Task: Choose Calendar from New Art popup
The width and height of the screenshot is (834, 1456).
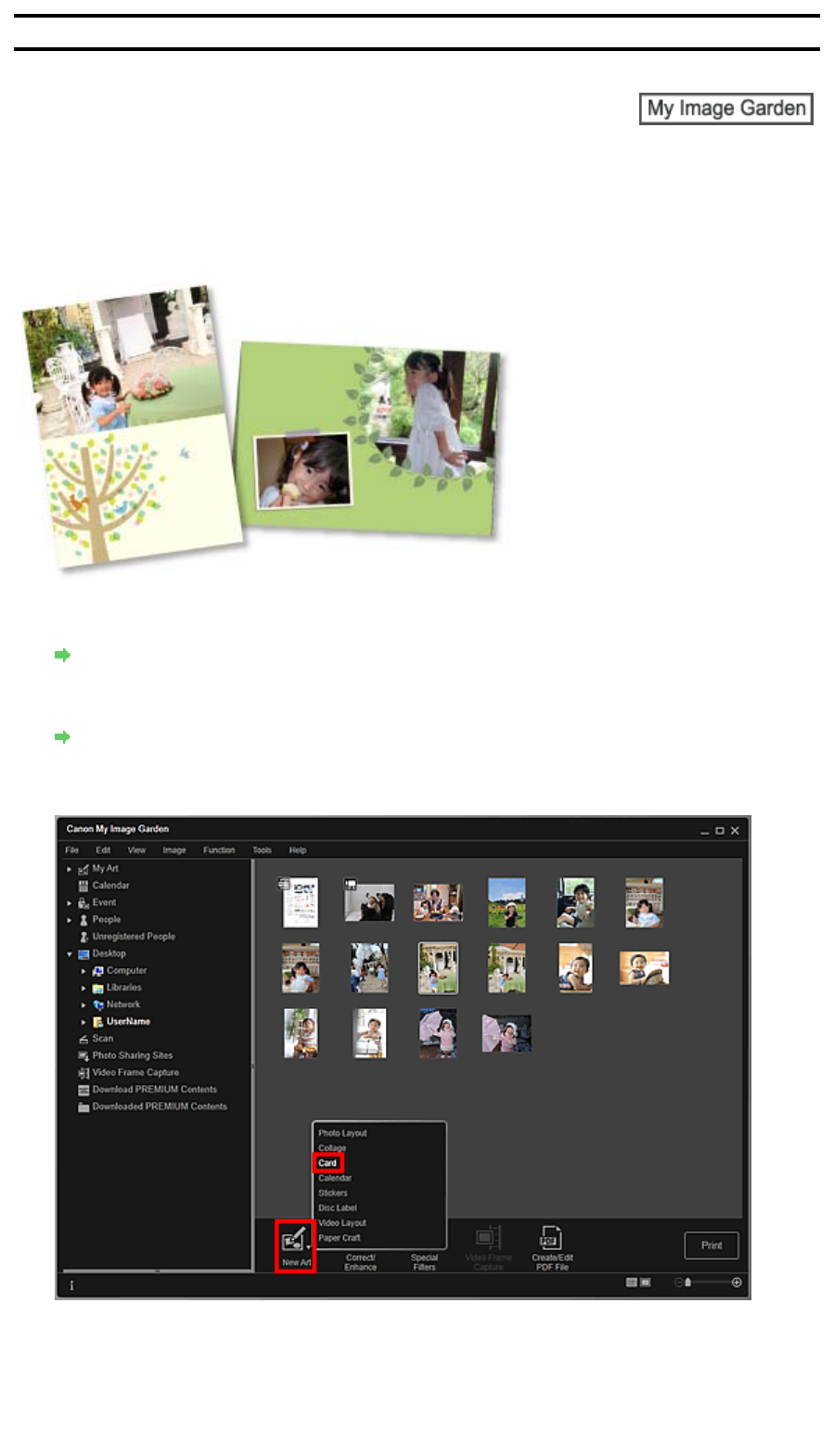Action: 335,1178
